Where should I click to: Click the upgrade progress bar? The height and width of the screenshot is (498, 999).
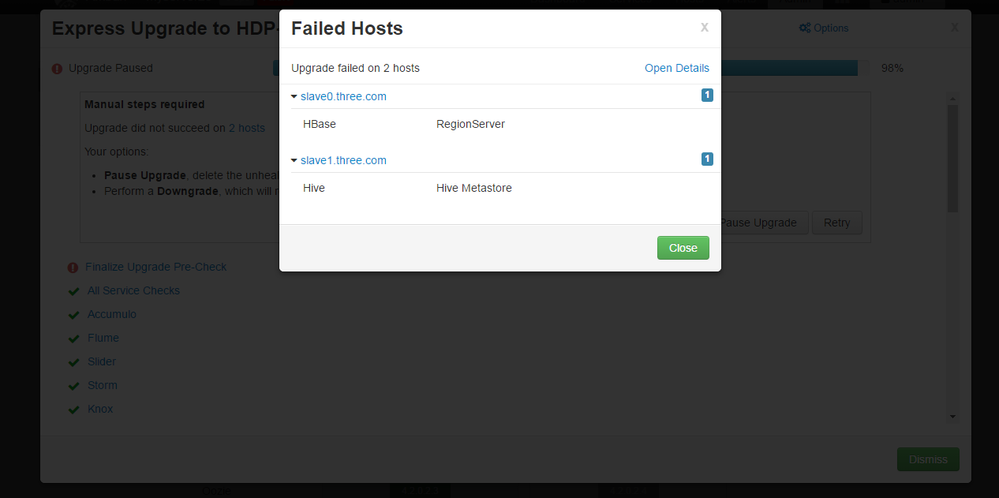click(788, 68)
